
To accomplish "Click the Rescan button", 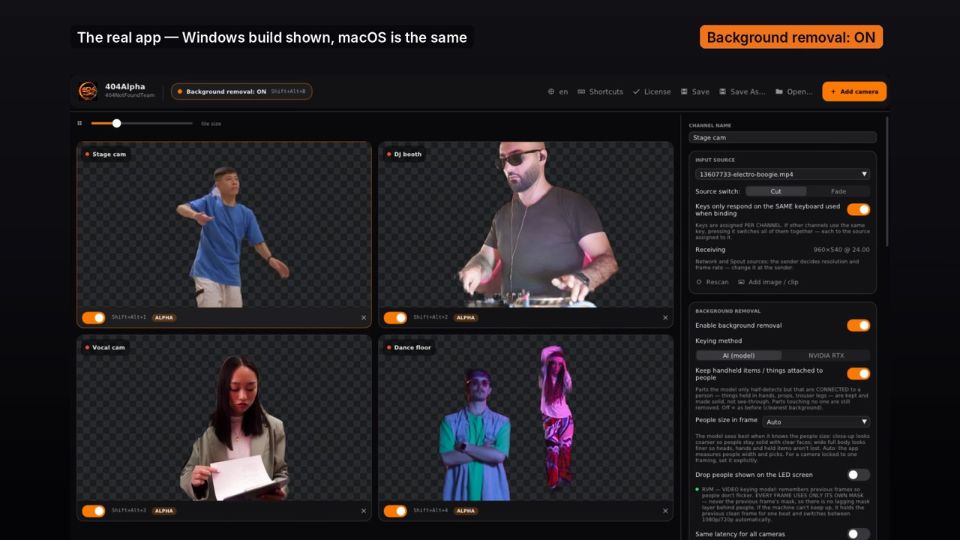I will 713,282.
